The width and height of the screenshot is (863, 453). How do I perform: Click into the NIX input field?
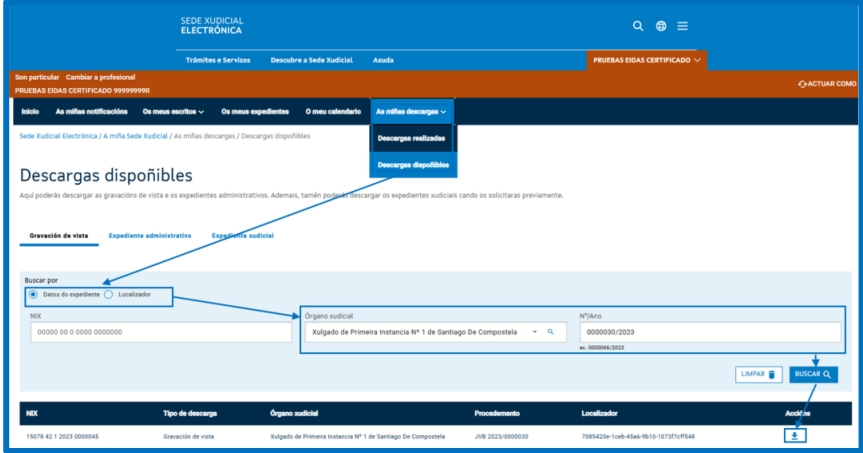[154, 332]
